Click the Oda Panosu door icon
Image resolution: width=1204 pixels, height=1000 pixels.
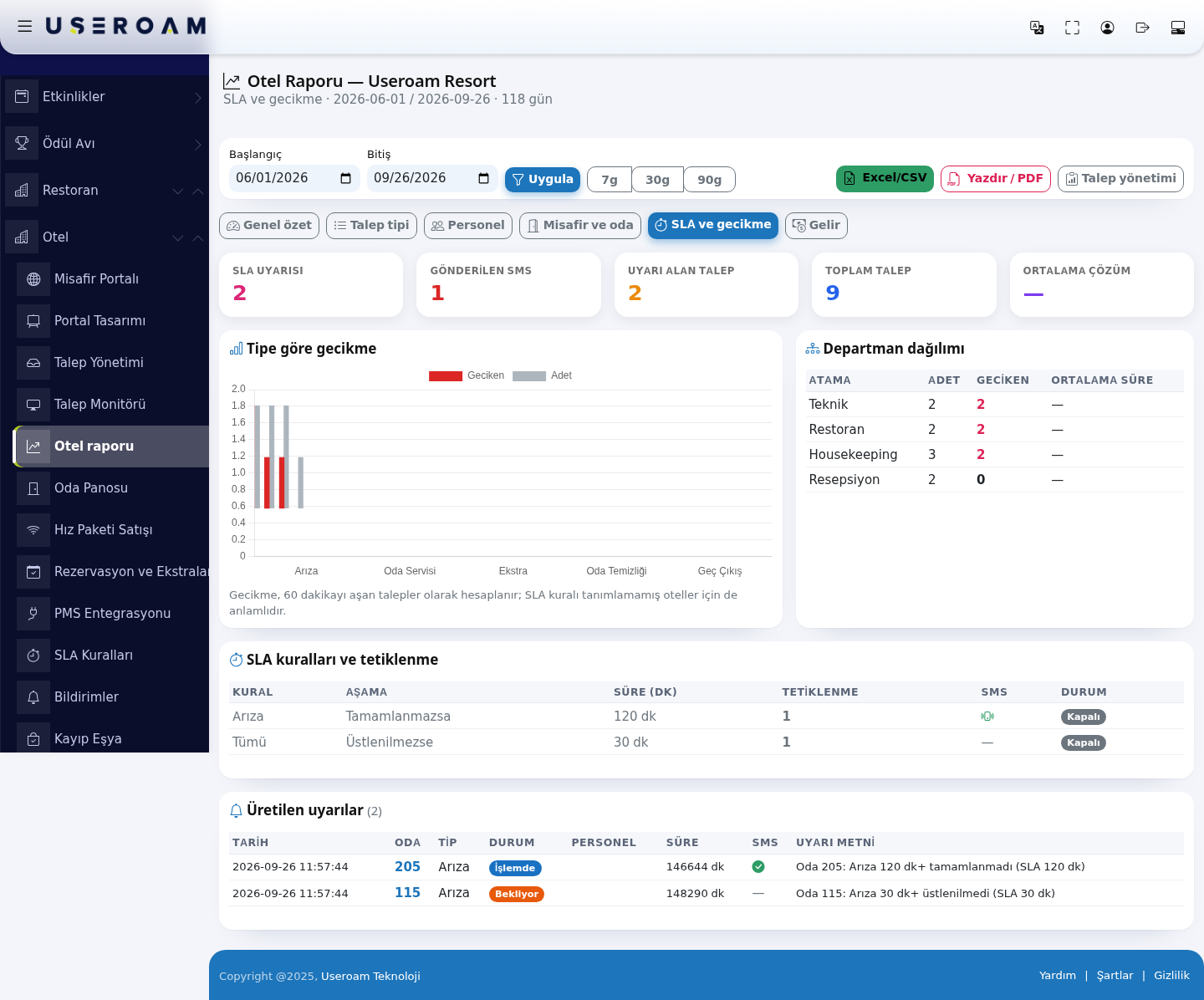33,488
